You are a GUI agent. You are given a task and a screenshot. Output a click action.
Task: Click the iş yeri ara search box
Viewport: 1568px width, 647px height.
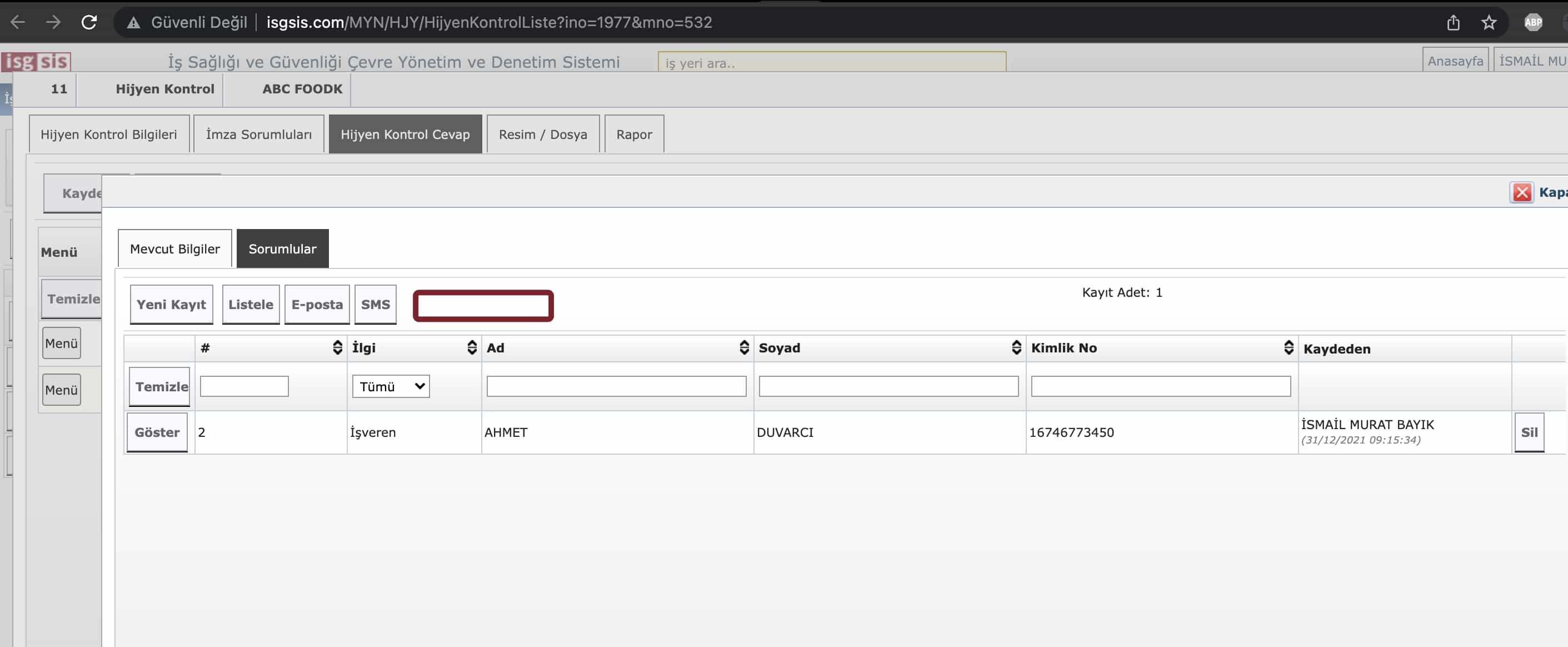[x=831, y=63]
